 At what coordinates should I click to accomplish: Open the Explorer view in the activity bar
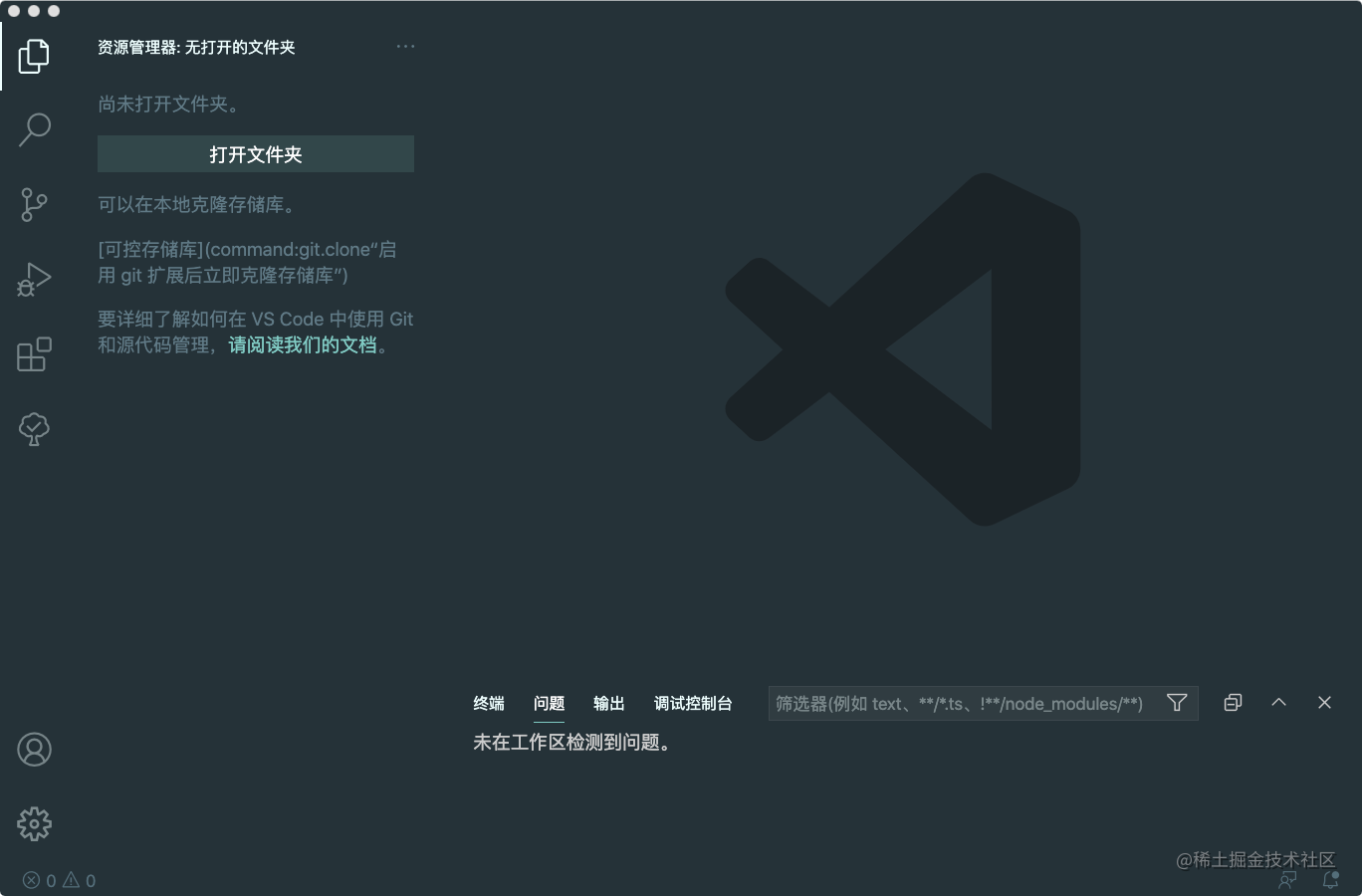point(34,56)
